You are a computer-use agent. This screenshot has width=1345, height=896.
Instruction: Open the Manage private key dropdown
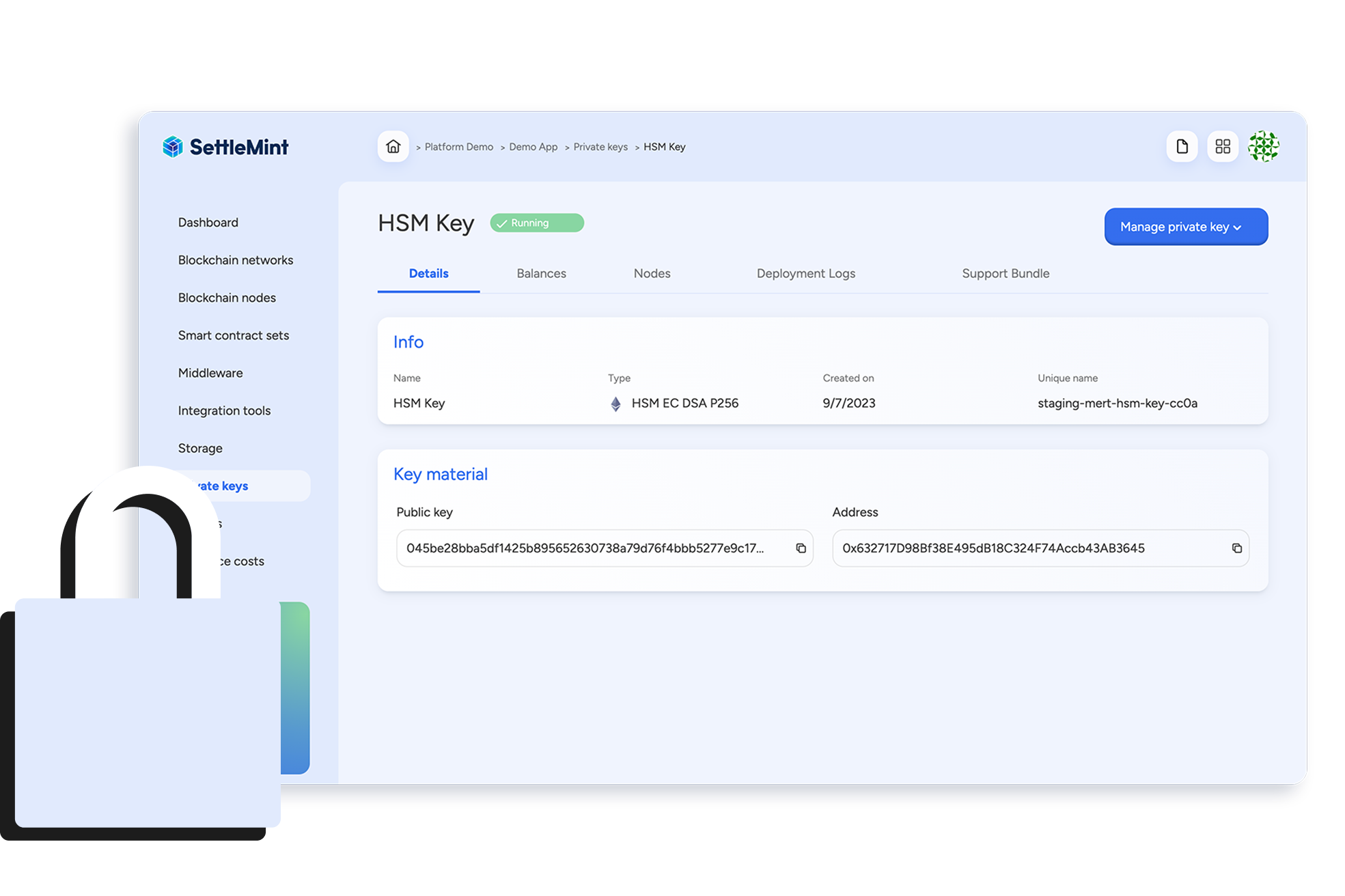click(1186, 226)
